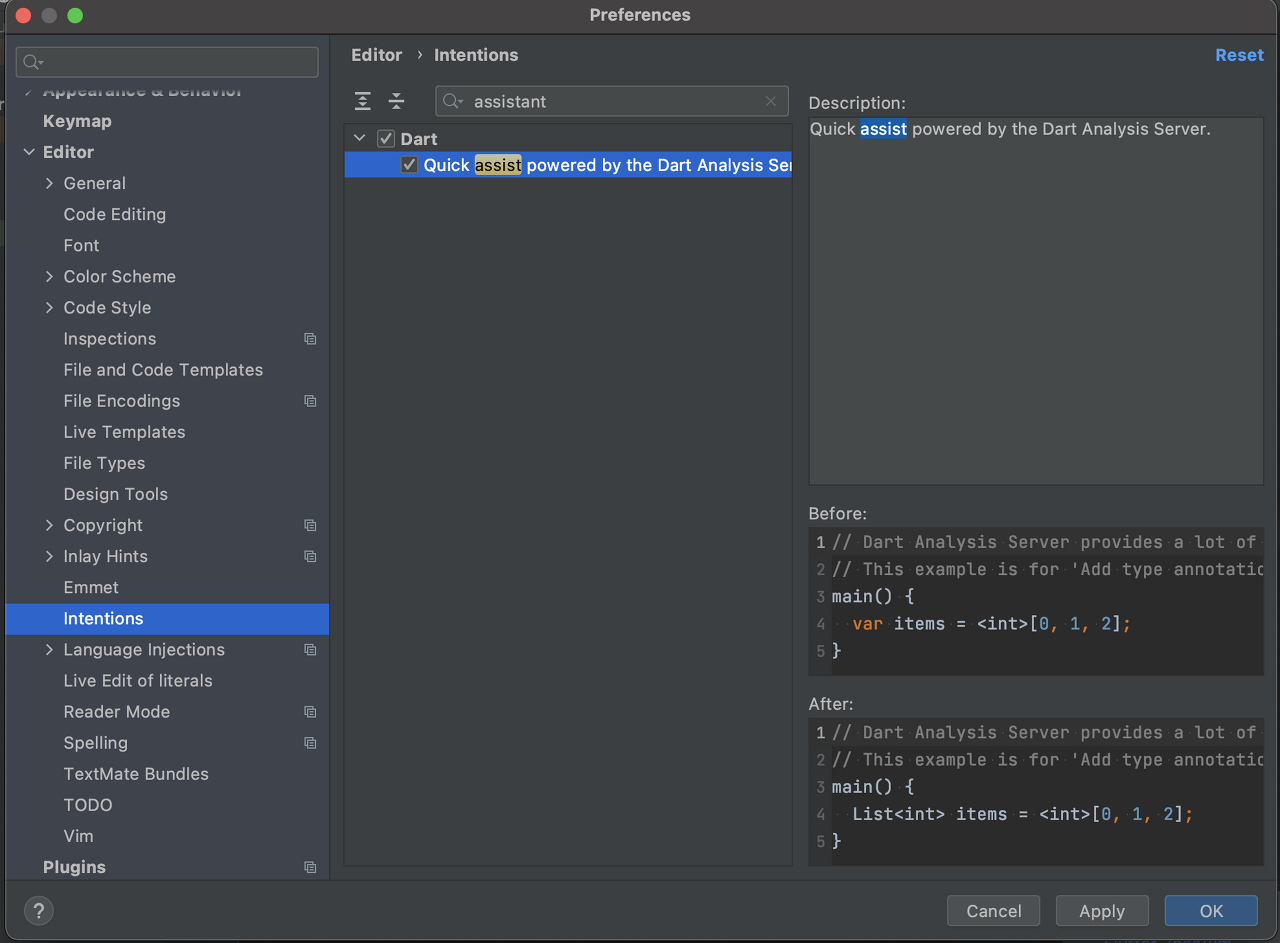Open the search options magnifier in the intentions filter
The height and width of the screenshot is (943, 1280).
click(452, 101)
